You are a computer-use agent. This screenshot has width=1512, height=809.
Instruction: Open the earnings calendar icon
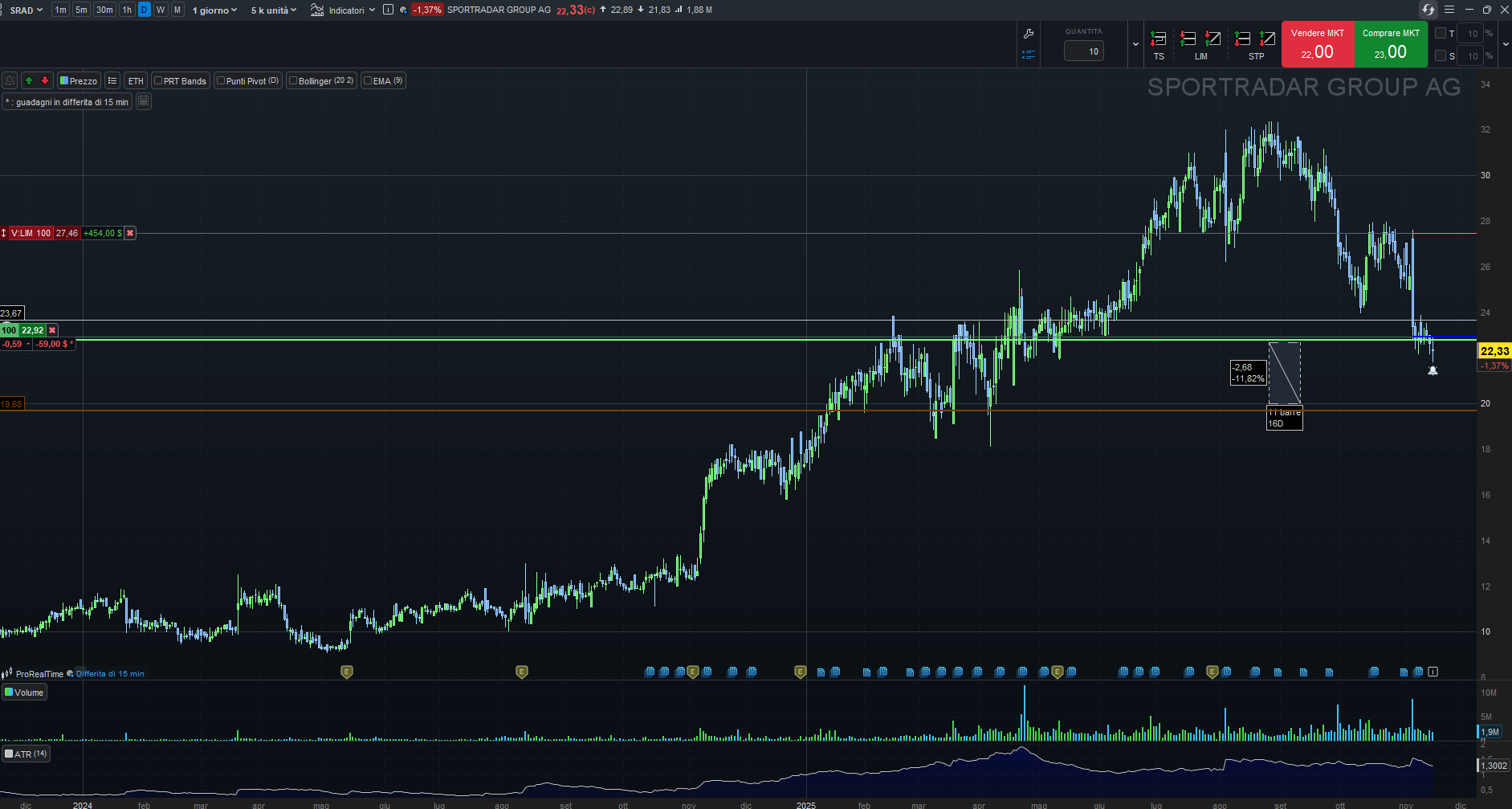pyautogui.click(x=144, y=101)
